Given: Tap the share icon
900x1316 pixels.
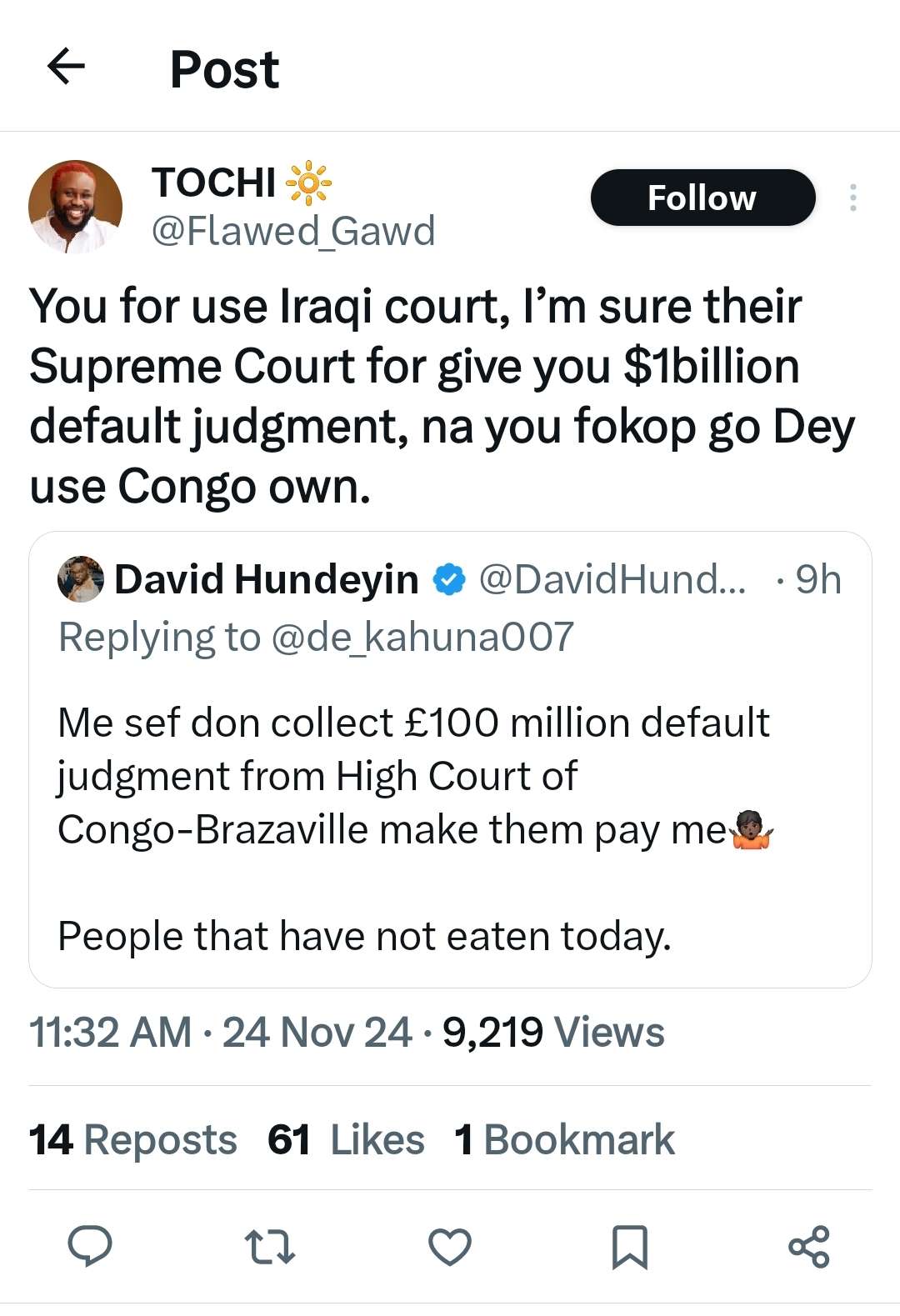Looking at the screenshot, I should coord(808,1247).
